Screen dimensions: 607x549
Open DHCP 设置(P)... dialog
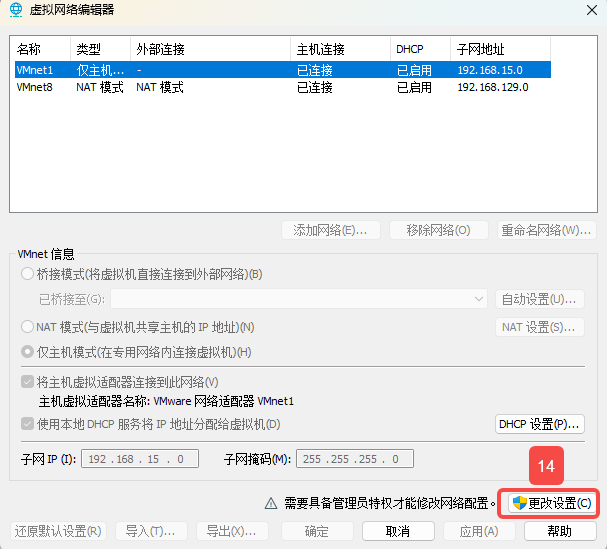click(540, 424)
